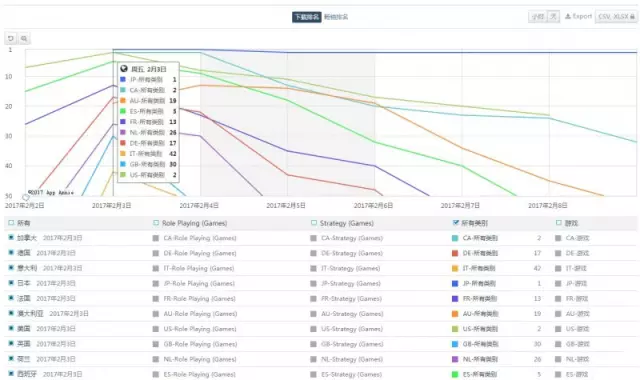Click the CSV, XLSX export button
Screen dimensions: 640x380
click(616, 16)
